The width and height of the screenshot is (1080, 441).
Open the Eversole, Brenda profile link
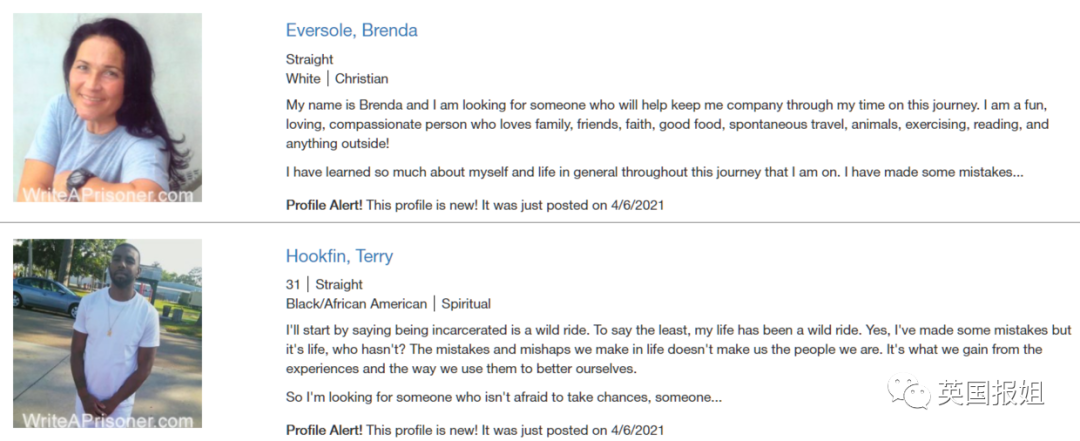tap(351, 31)
